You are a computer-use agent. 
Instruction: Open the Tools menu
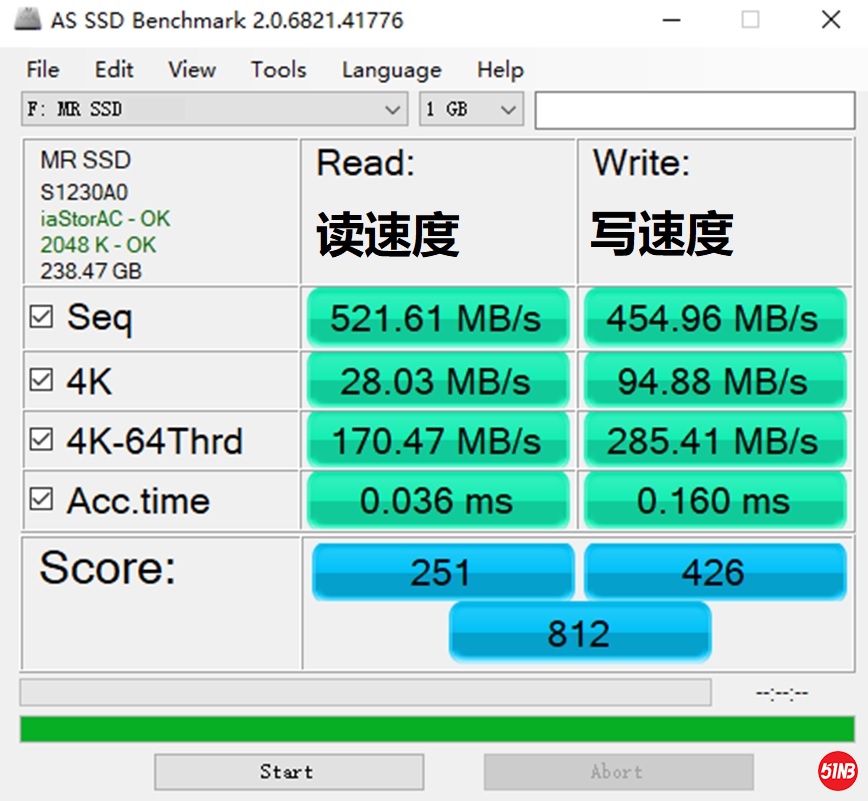277,70
